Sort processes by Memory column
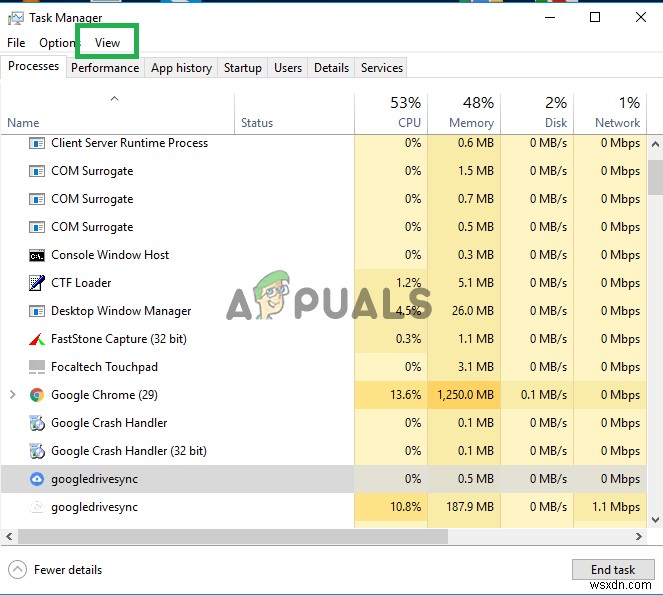The image size is (663, 595). coord(464,114)
